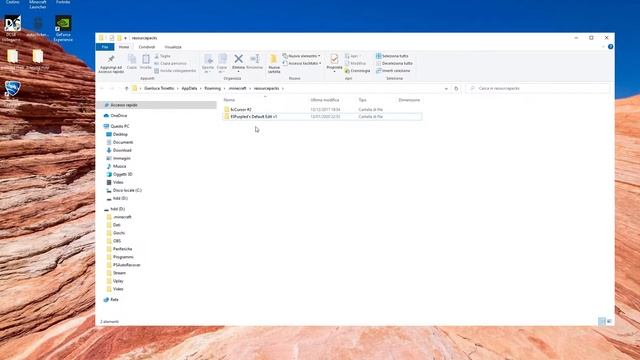The height and width of the screenshot is (360, 640).
Task: Select the Default Edit v1 folder
Action: click(253, 117)
